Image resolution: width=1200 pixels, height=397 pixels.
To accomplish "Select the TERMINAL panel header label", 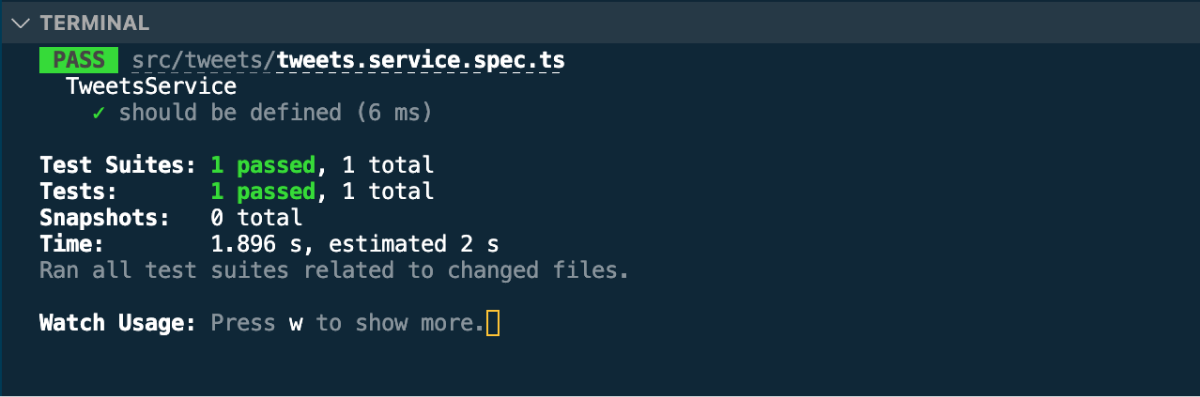I will click(95, 23).
